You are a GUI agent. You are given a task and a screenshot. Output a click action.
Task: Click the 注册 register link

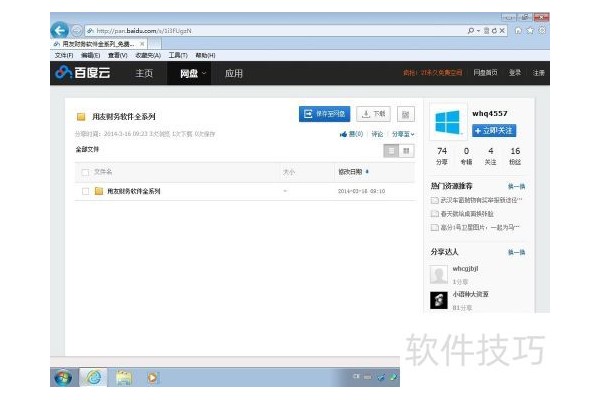pyautogui.click(x=538, y=73)
